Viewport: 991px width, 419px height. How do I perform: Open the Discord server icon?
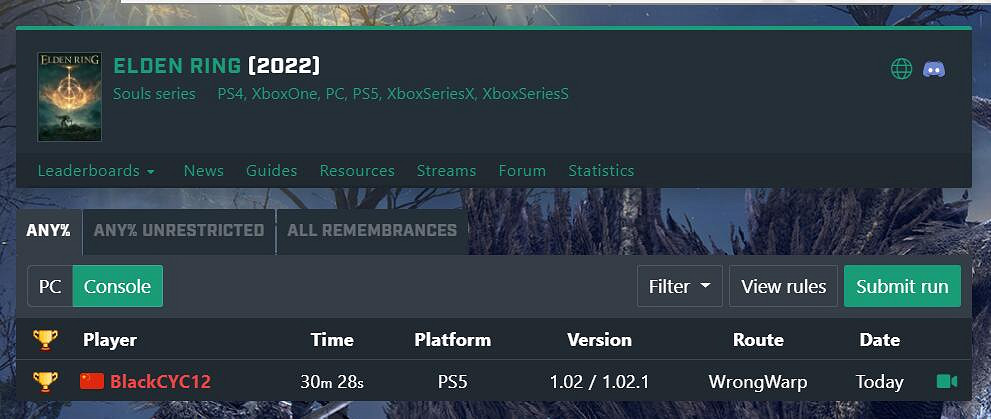pos(934,69)
